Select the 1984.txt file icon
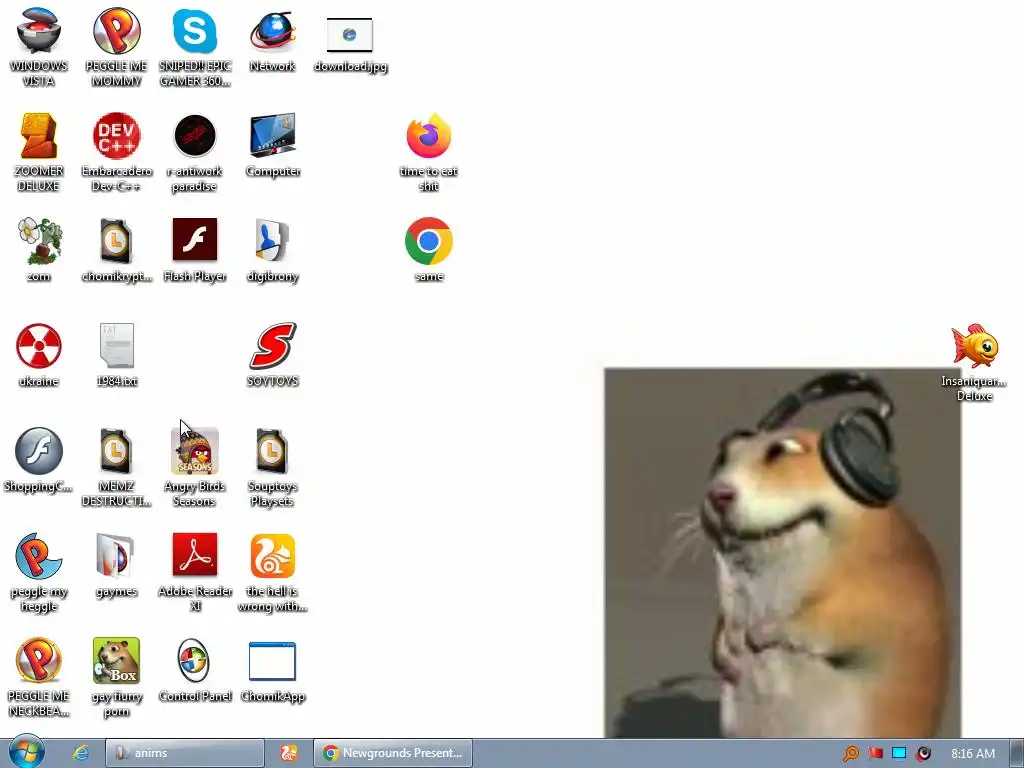The height and width of the screenshot is (768, 1024). [x=116, y=345]
